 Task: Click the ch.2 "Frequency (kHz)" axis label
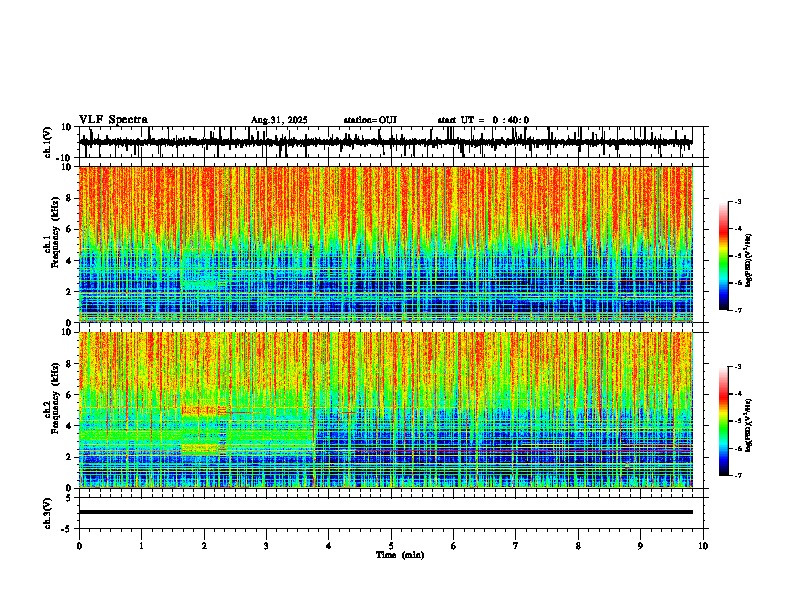[56, 398]
